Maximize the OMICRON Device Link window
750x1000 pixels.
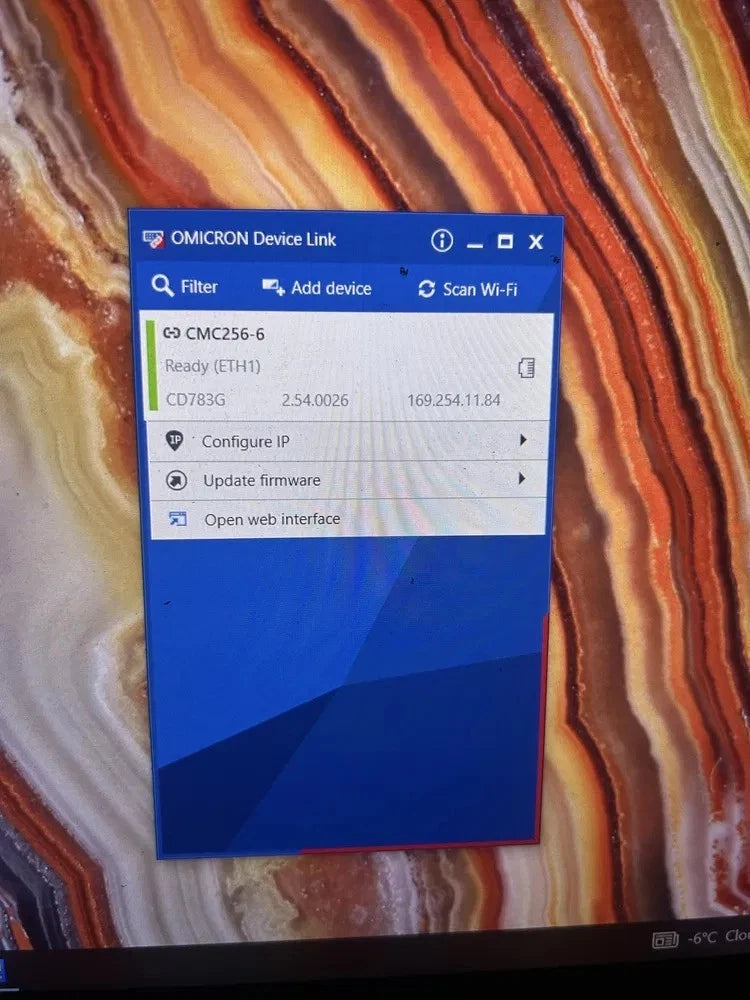505,241
